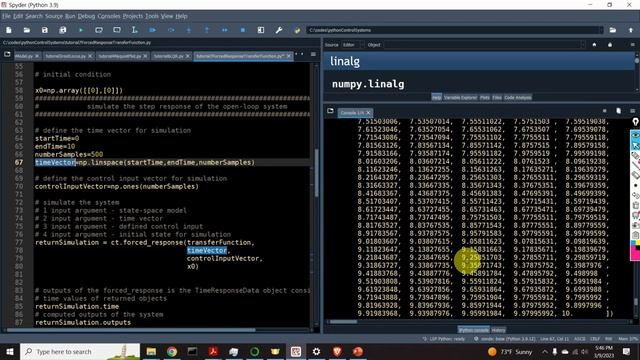This screenshot has height=360, width=640.
Task: Open the Tools menu
Action: click(x=152, y=16)
